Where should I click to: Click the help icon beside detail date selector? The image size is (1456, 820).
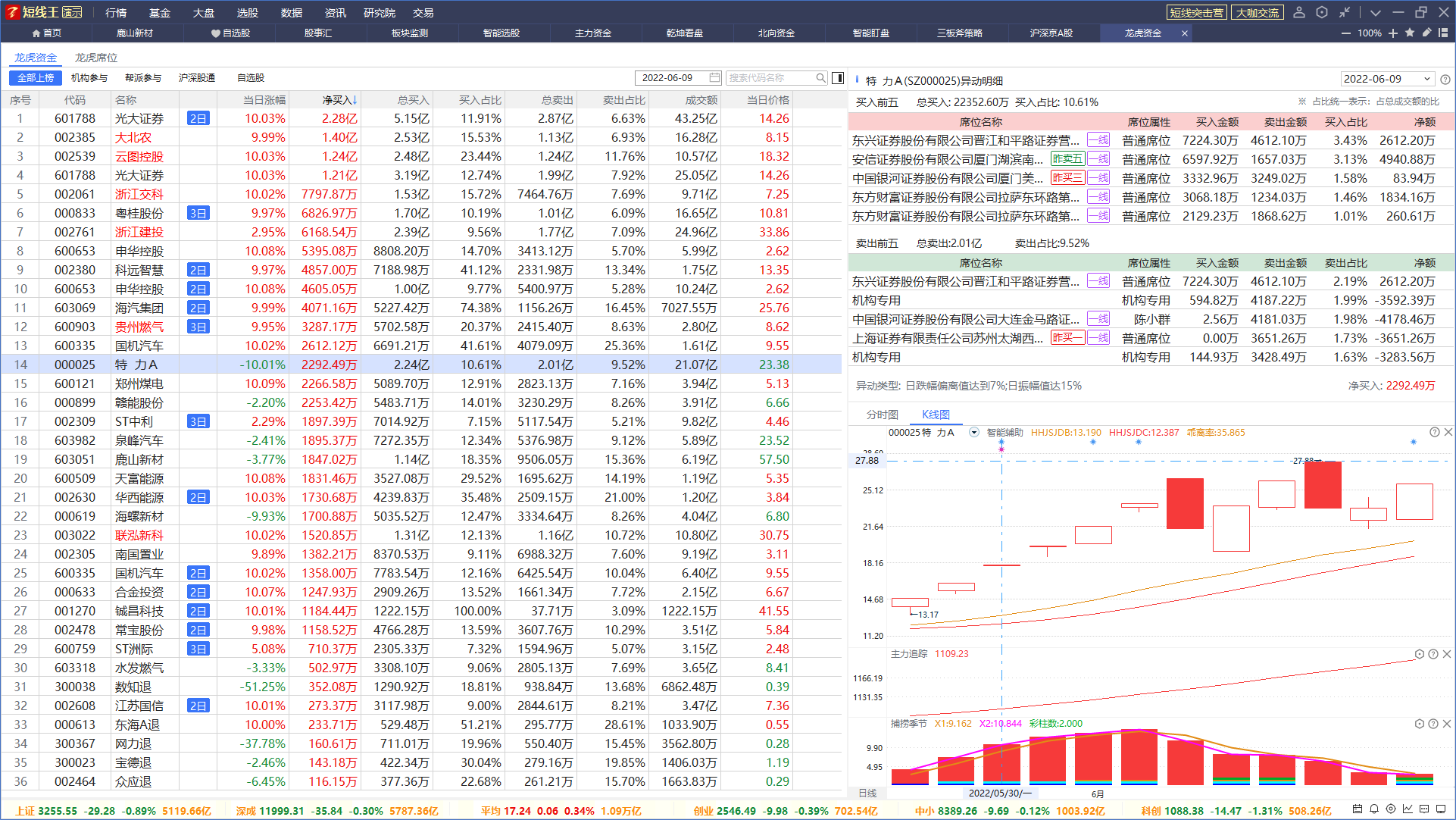point(1445,79)
